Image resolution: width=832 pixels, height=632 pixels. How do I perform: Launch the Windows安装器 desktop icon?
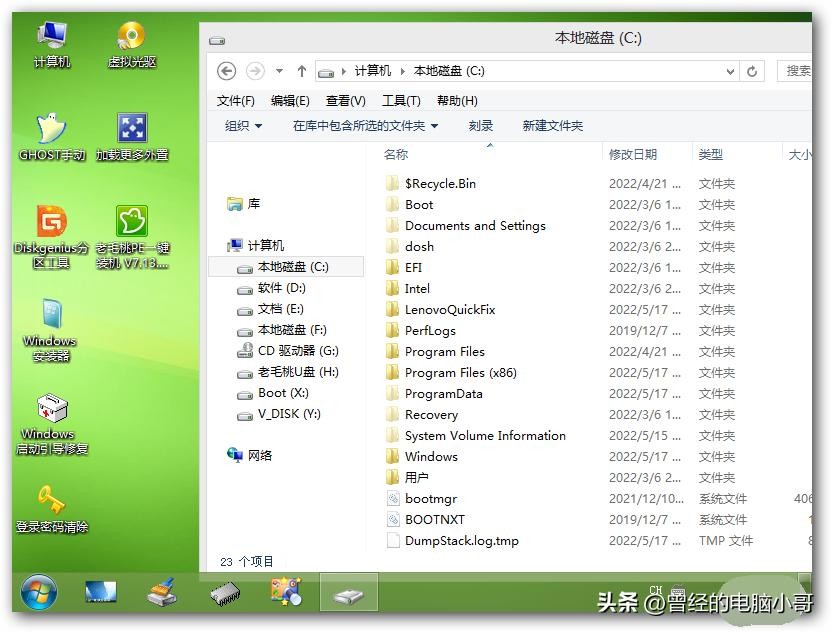click(51, 316)
